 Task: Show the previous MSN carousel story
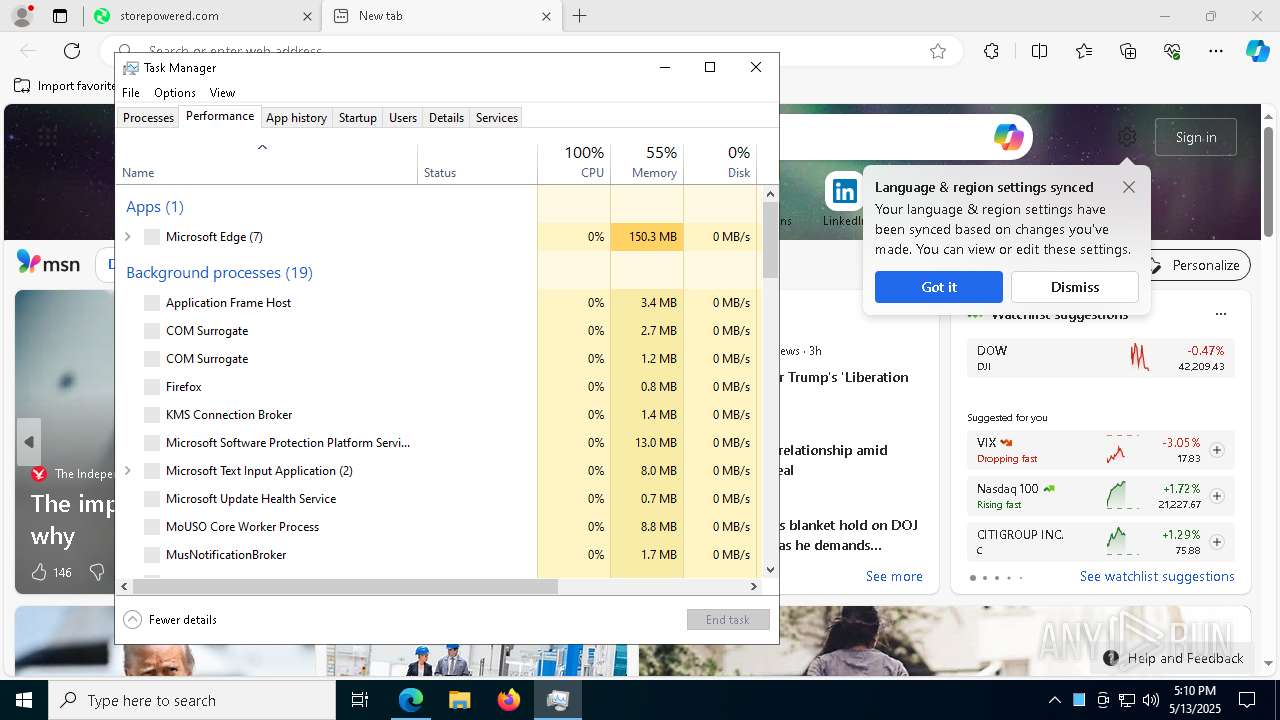click(x=29, y=441)
